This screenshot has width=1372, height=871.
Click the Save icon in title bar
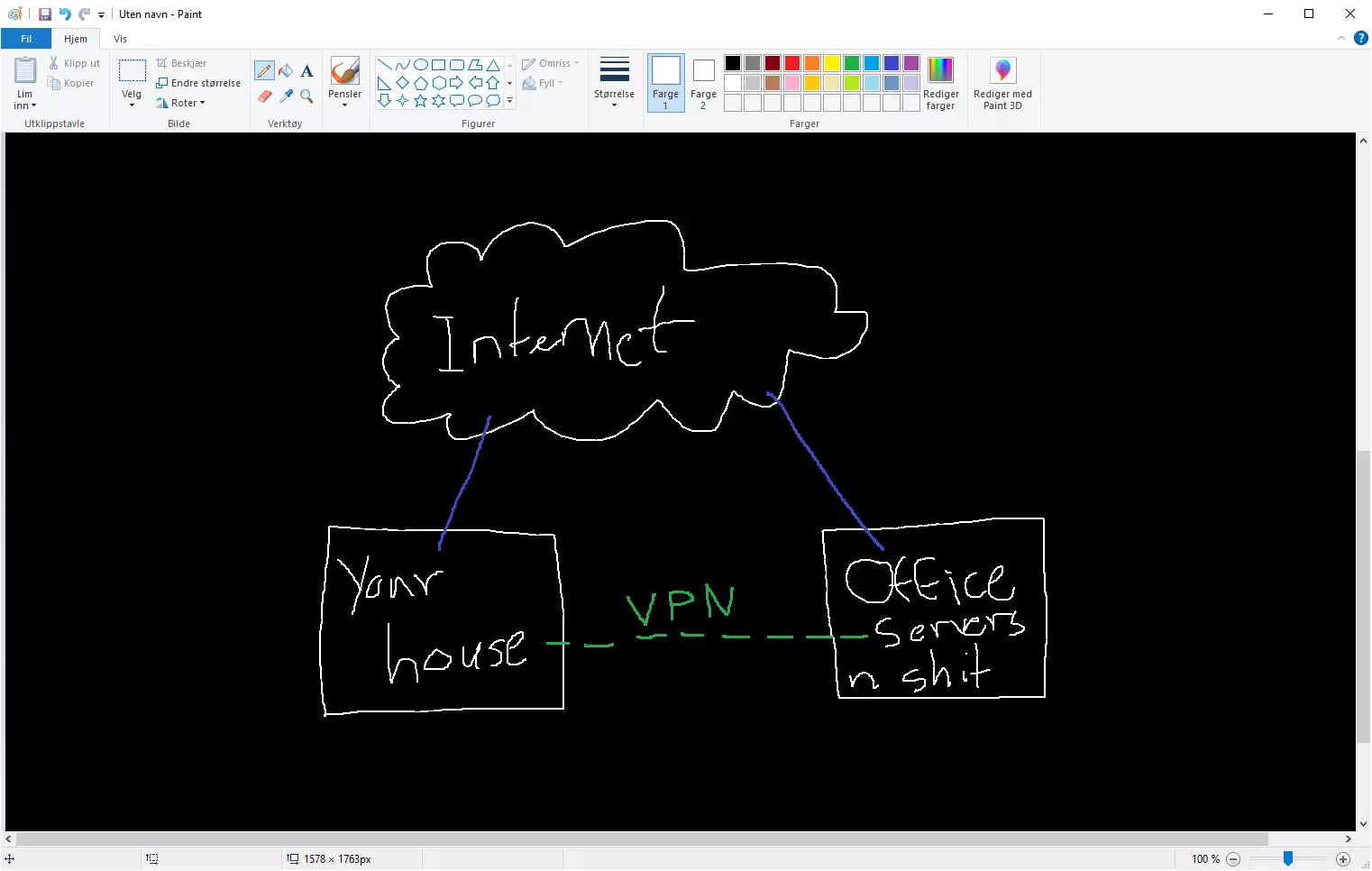45,14
